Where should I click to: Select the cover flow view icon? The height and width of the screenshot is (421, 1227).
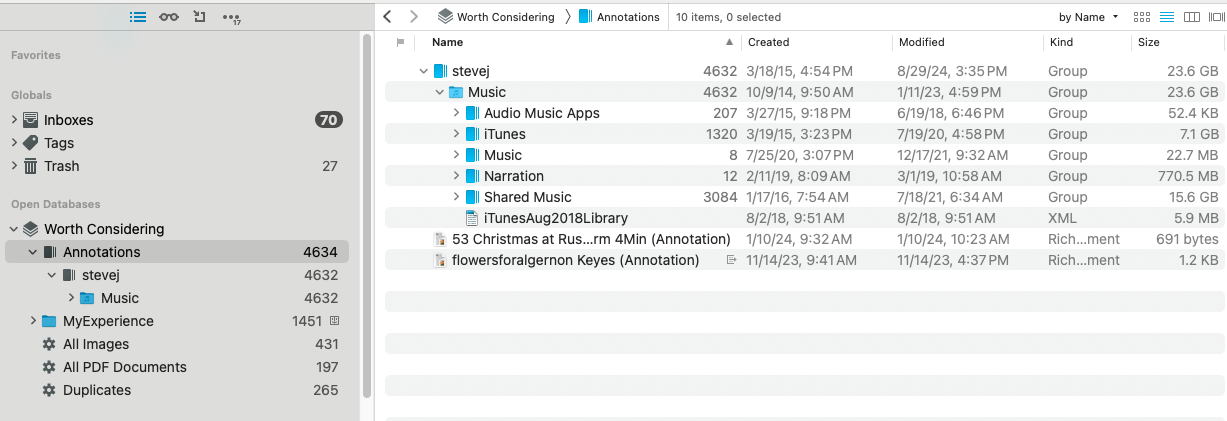click(1215, 17)
